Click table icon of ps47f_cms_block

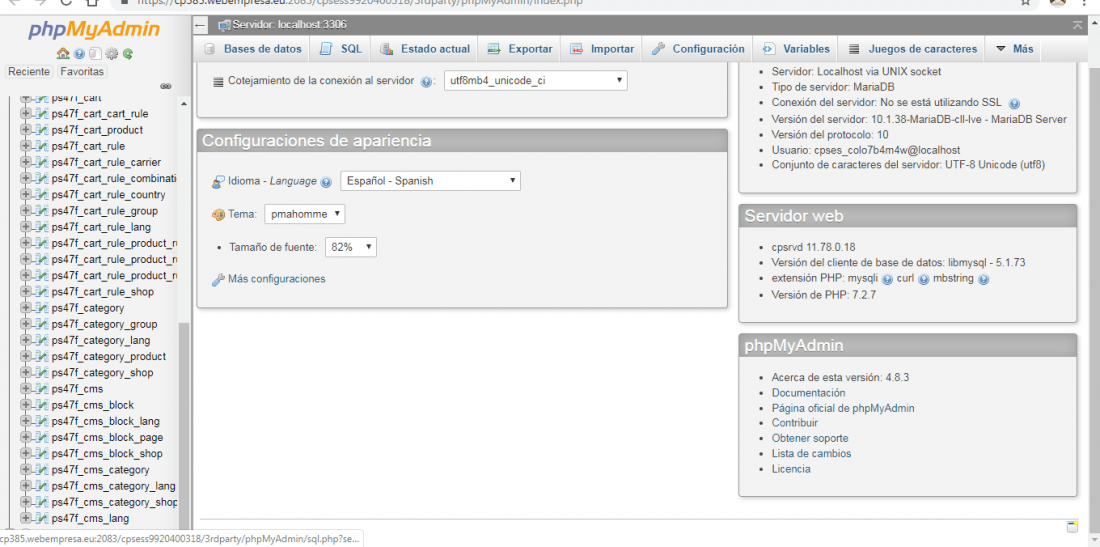click(x=41, y=405)
